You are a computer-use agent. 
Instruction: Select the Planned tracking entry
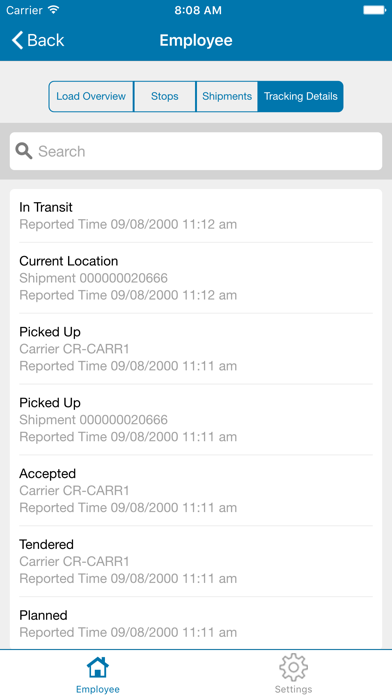tap(196, 623)
